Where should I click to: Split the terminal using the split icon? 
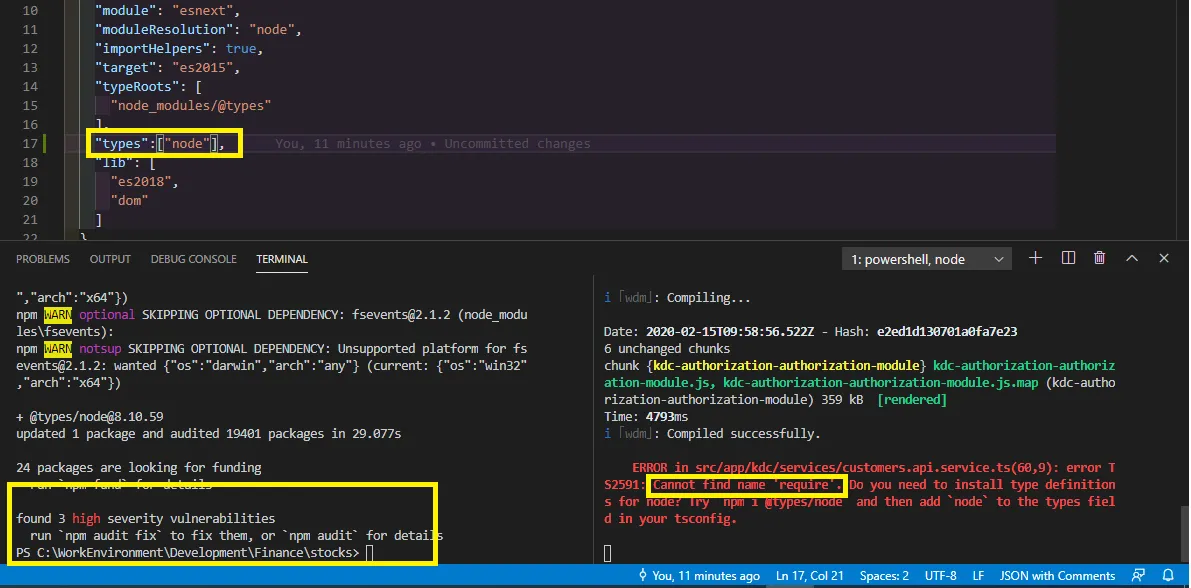tap(1068, 258)
